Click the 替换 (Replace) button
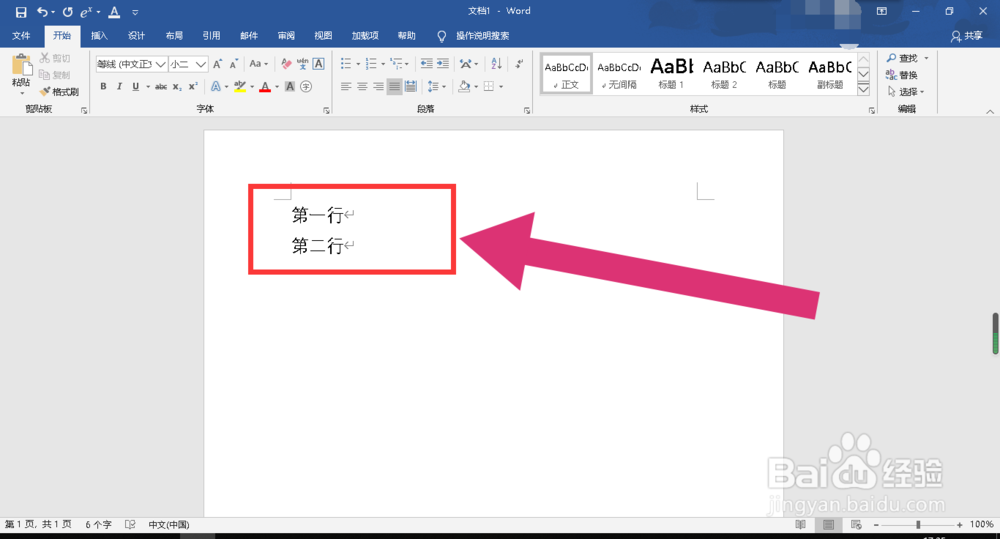1000x539 pixels. pyautogui.click(x=902, y=75)
